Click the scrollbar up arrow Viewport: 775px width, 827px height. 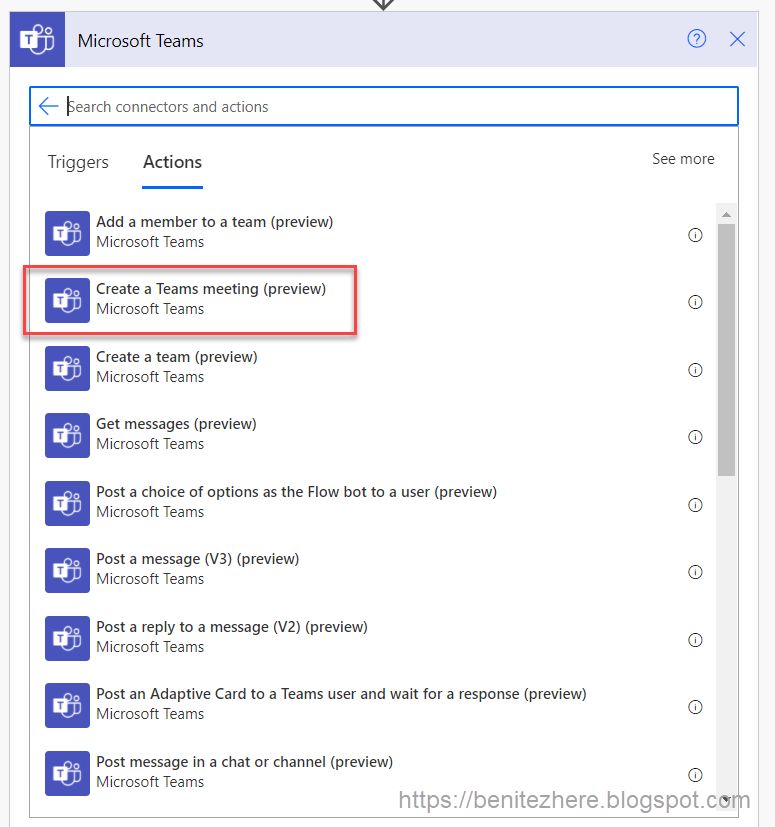(726, 214)
